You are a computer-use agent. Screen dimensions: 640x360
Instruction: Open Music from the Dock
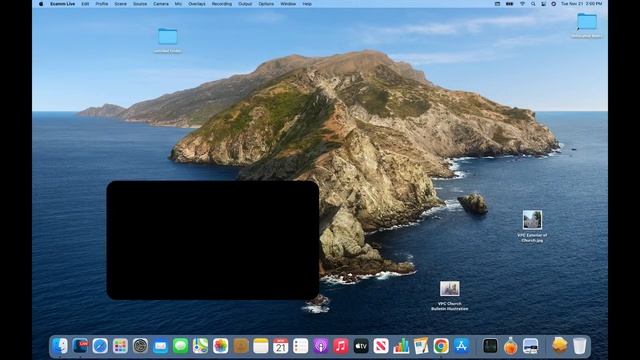tap(341, 346)
